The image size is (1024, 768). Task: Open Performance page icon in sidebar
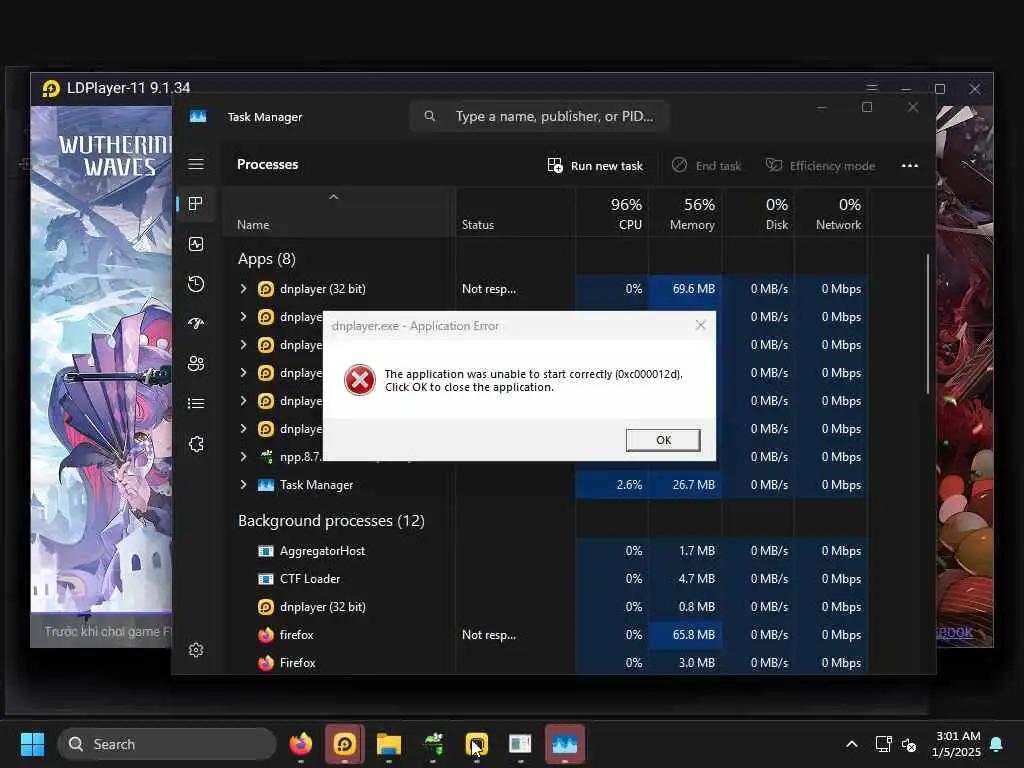pos(196,244)
